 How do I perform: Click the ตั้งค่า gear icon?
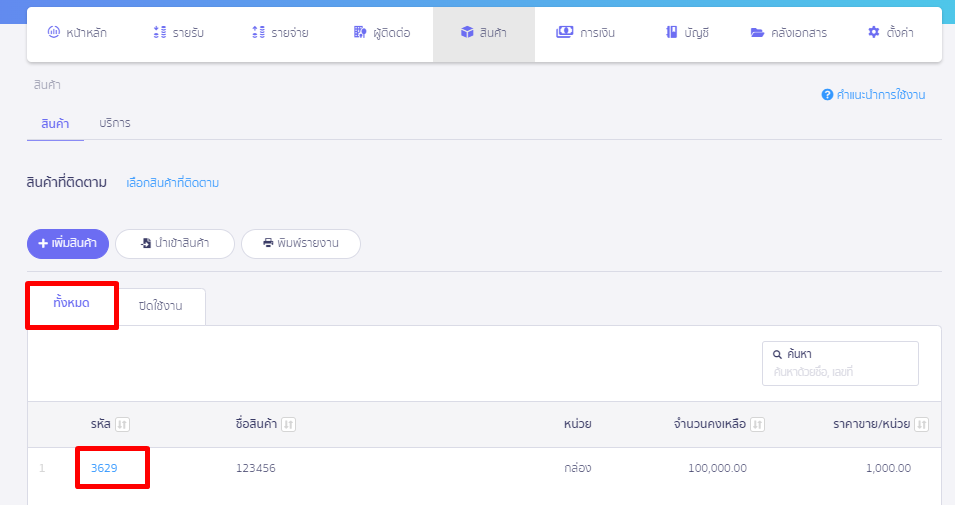[x=873, y=33]
